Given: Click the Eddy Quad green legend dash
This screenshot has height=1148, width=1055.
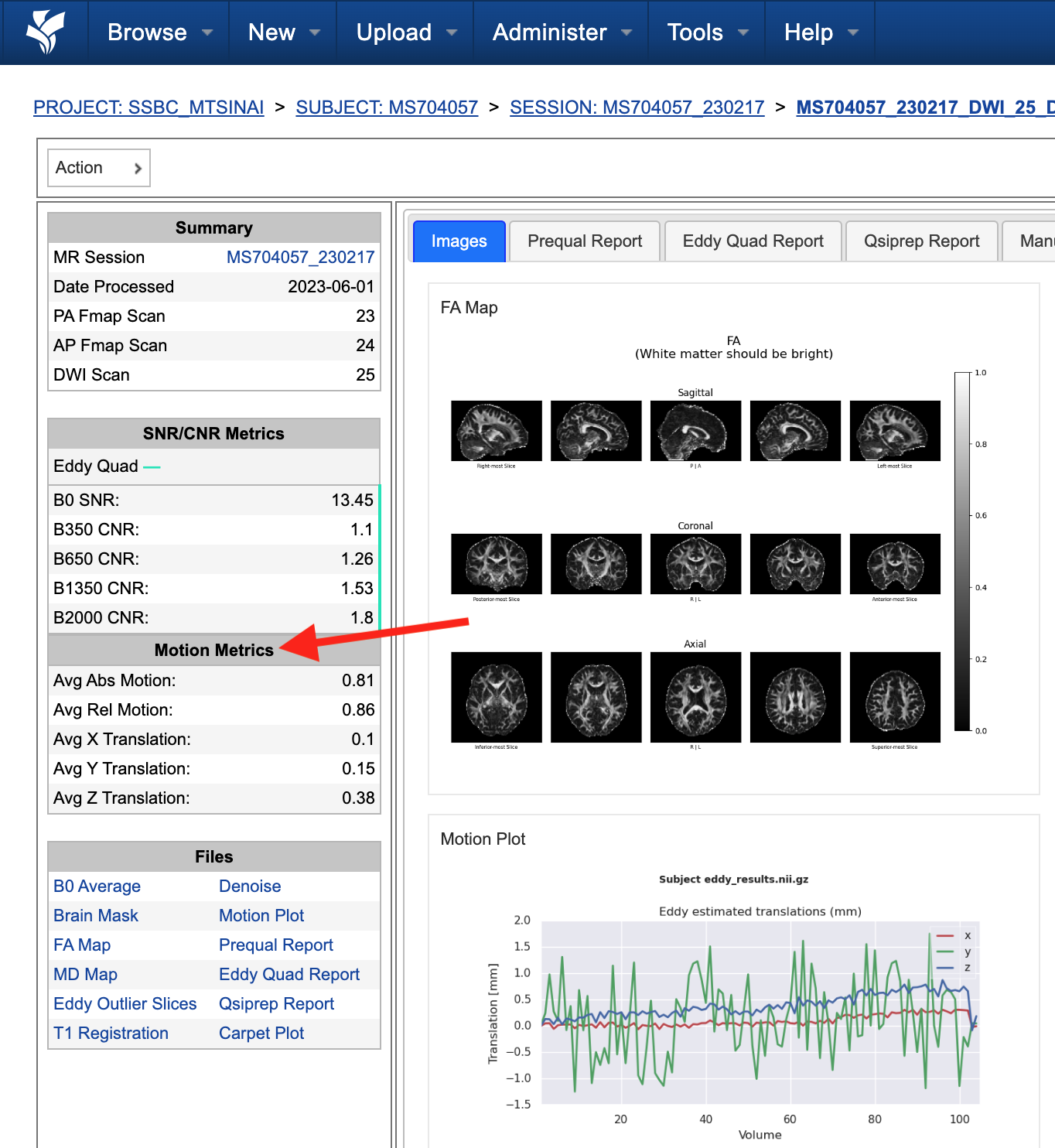Looking at the screenshot, I should click(152, 467).
